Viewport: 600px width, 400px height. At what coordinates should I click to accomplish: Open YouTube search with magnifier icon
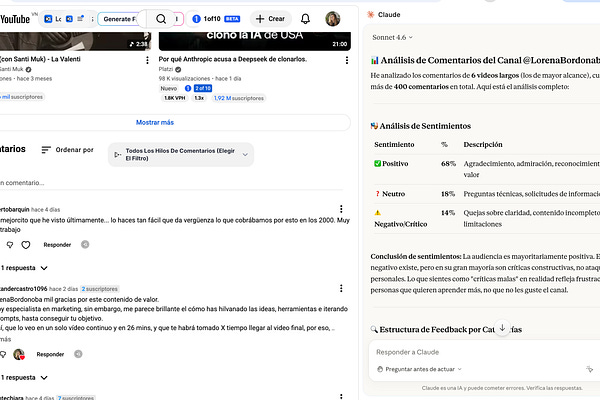[161, 19]
